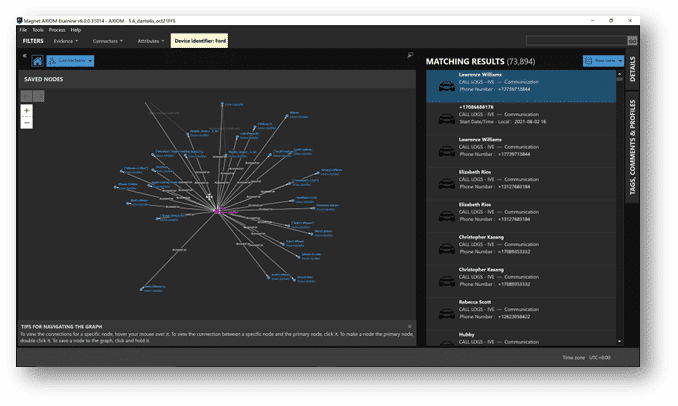Screen dimensions: 678x406
Task: Close the graph navigation tips panel
Action: tap(408, 325)
